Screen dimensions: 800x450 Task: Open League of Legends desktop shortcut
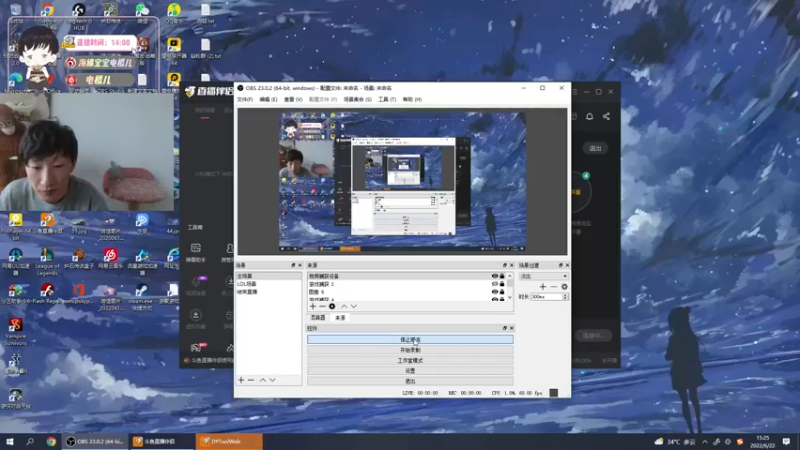47,261
